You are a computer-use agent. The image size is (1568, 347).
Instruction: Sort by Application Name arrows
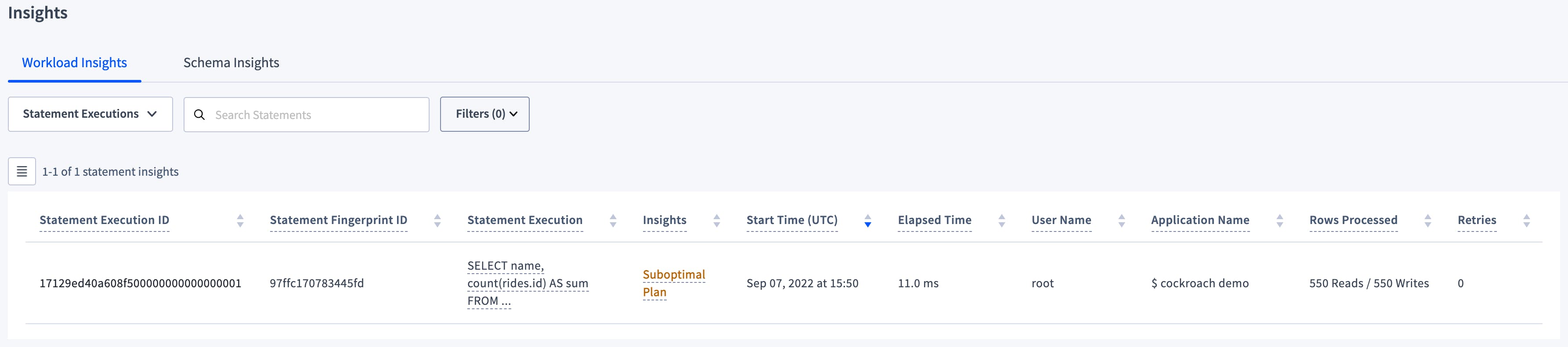pyautogui.click(x=1279, y=221)
